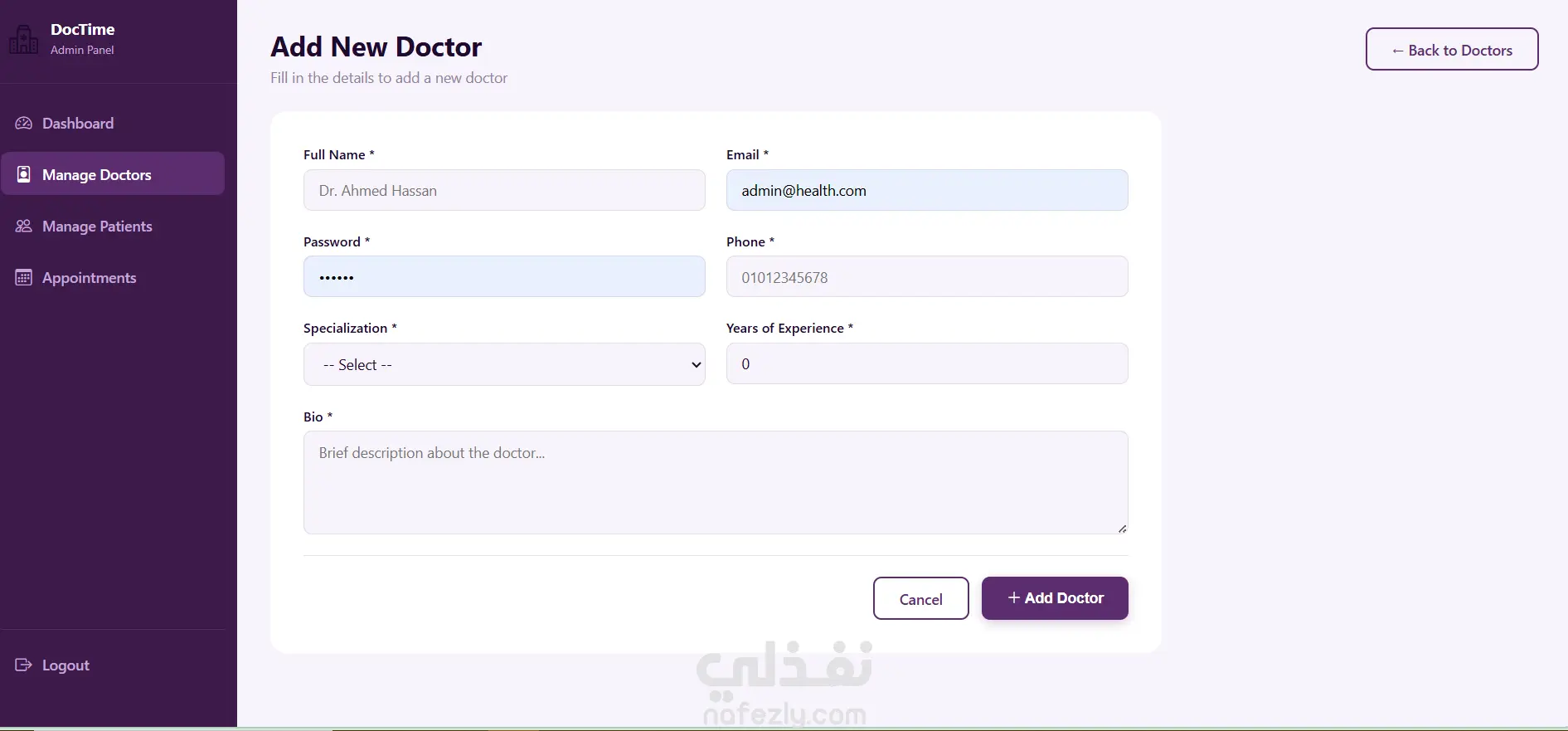Click the Dashboard gauge icon
This screenshot has height=731, width=1568.
pyautogui.click(x=24, y=124)
